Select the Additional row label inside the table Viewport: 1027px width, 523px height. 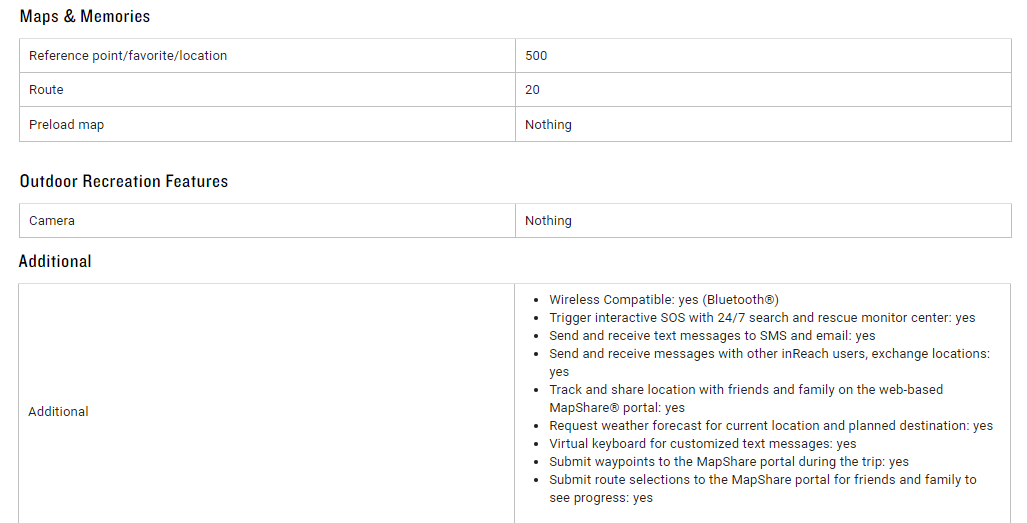(58, 412)
